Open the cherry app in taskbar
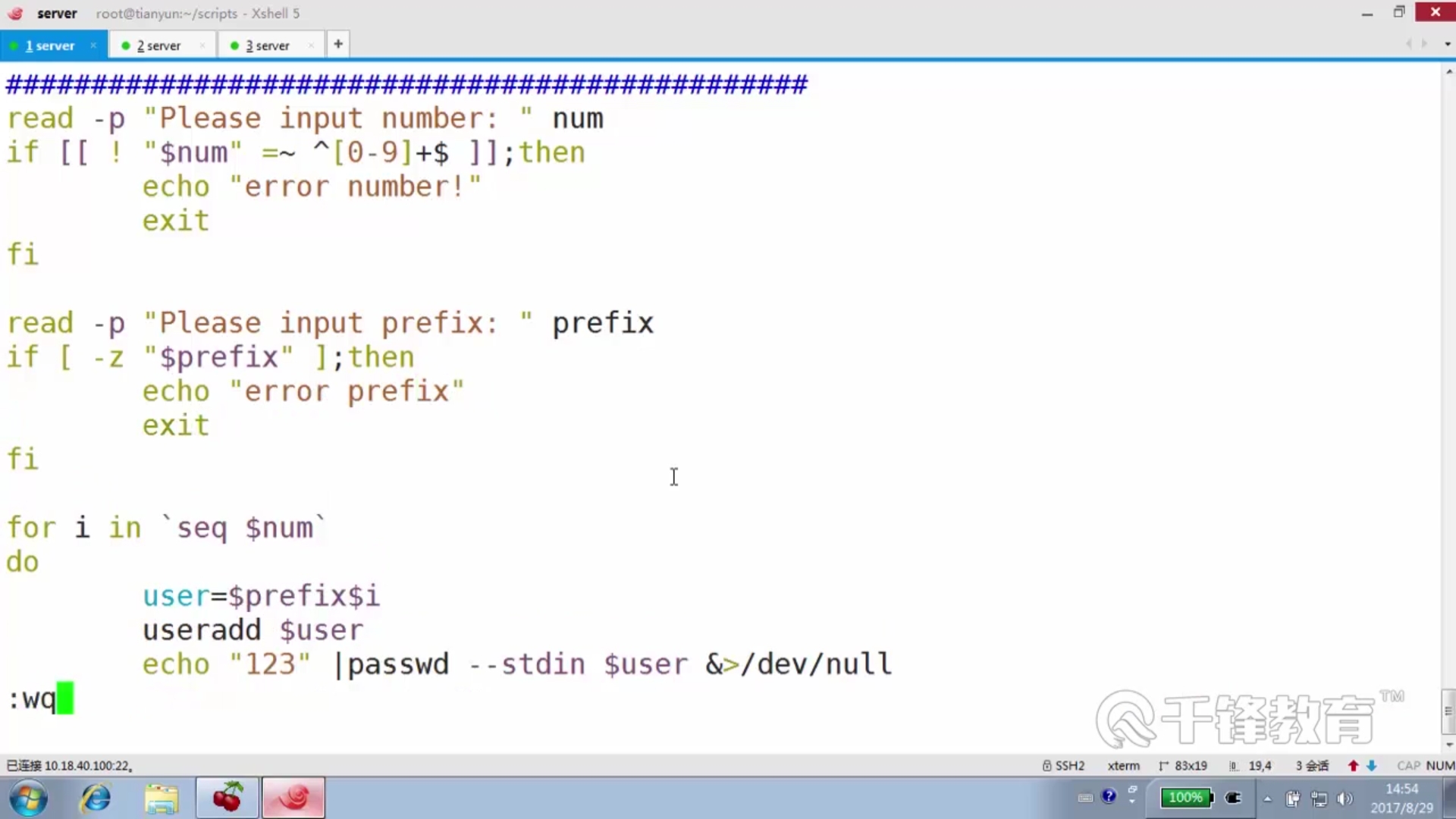 (227, 798)
